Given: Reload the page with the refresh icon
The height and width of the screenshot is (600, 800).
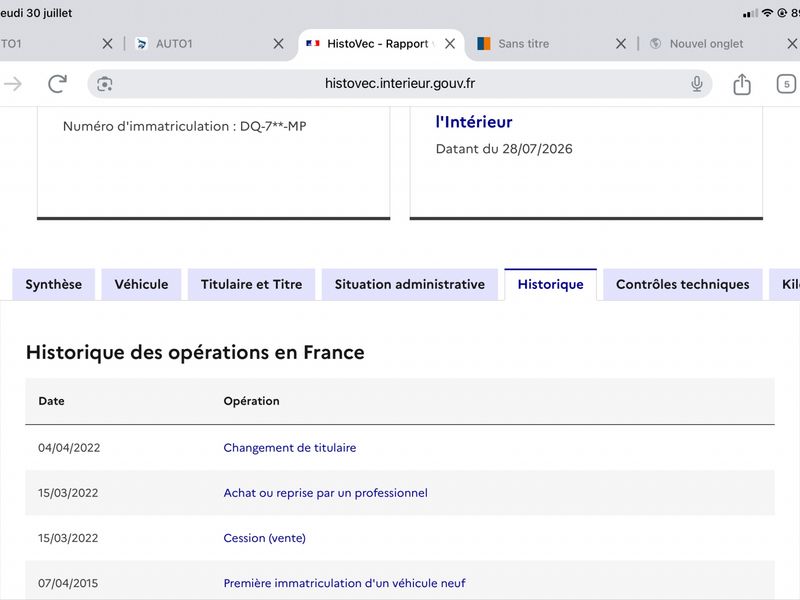Looking at the screenshot, I should click(57, 84).
